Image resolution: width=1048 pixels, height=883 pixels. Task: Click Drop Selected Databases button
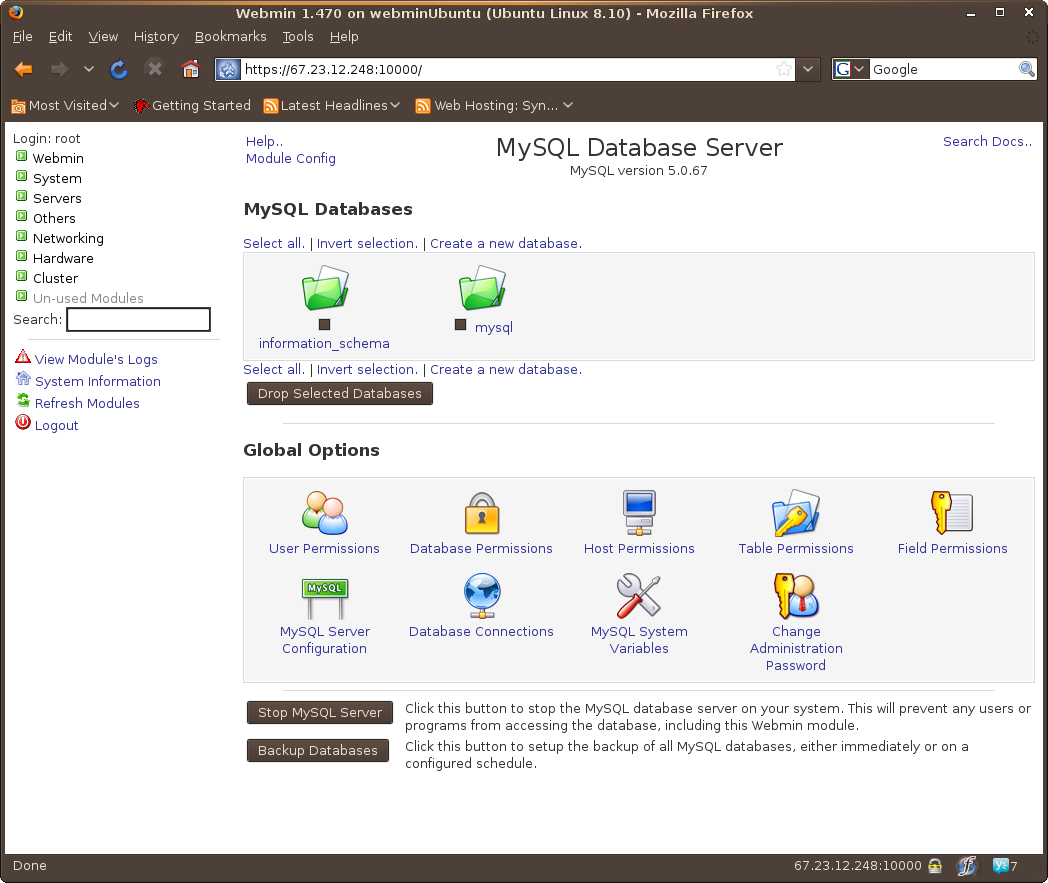pyautogui.click(x=340, y=394)
